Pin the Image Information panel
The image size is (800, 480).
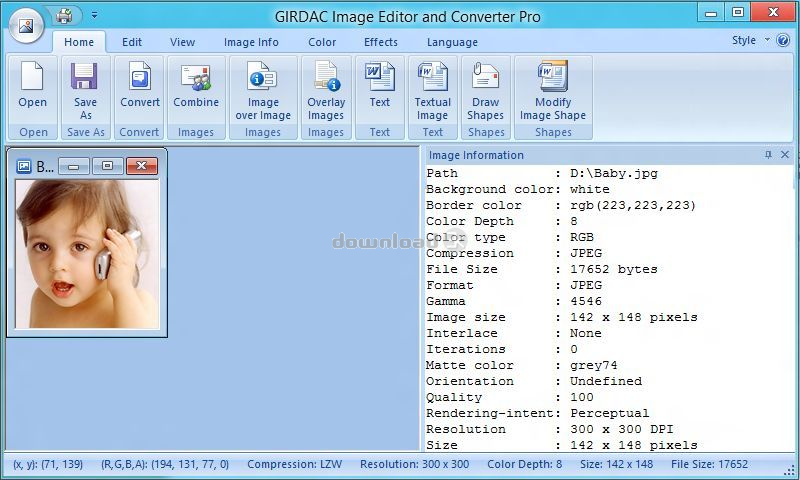point(768,155)
